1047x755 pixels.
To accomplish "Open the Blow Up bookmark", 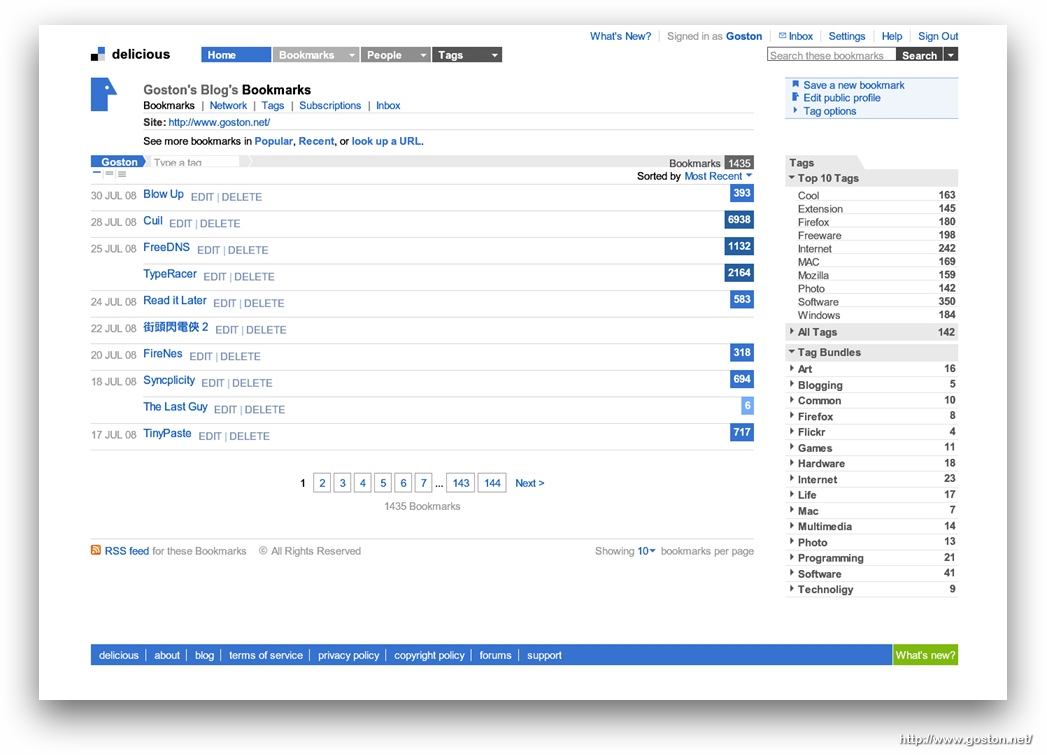I will 164,194.
